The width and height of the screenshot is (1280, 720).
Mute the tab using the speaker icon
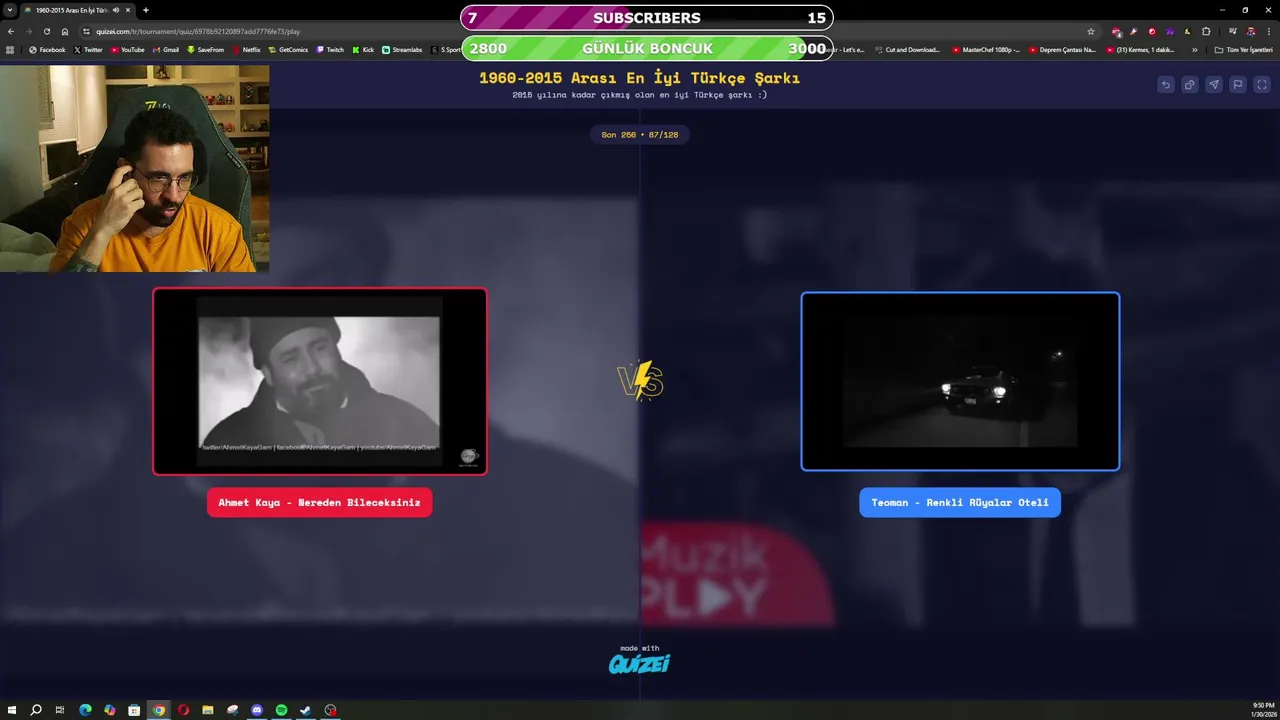tap(116, 10)
